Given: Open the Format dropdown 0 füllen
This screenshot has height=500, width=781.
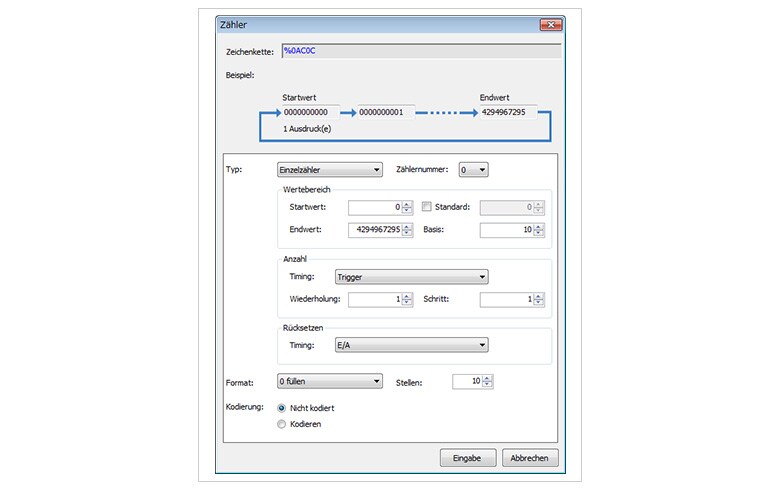Looking at the screenshot, I should tap(329, 381).
